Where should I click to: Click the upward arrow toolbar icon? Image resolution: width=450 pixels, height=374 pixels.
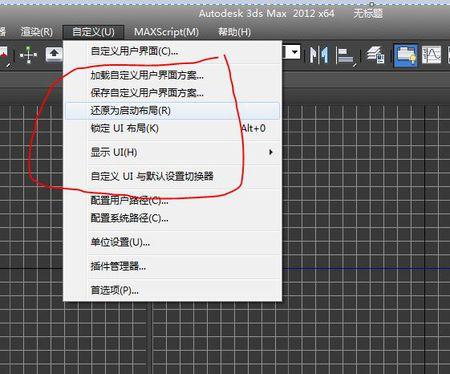pos(54,54)
